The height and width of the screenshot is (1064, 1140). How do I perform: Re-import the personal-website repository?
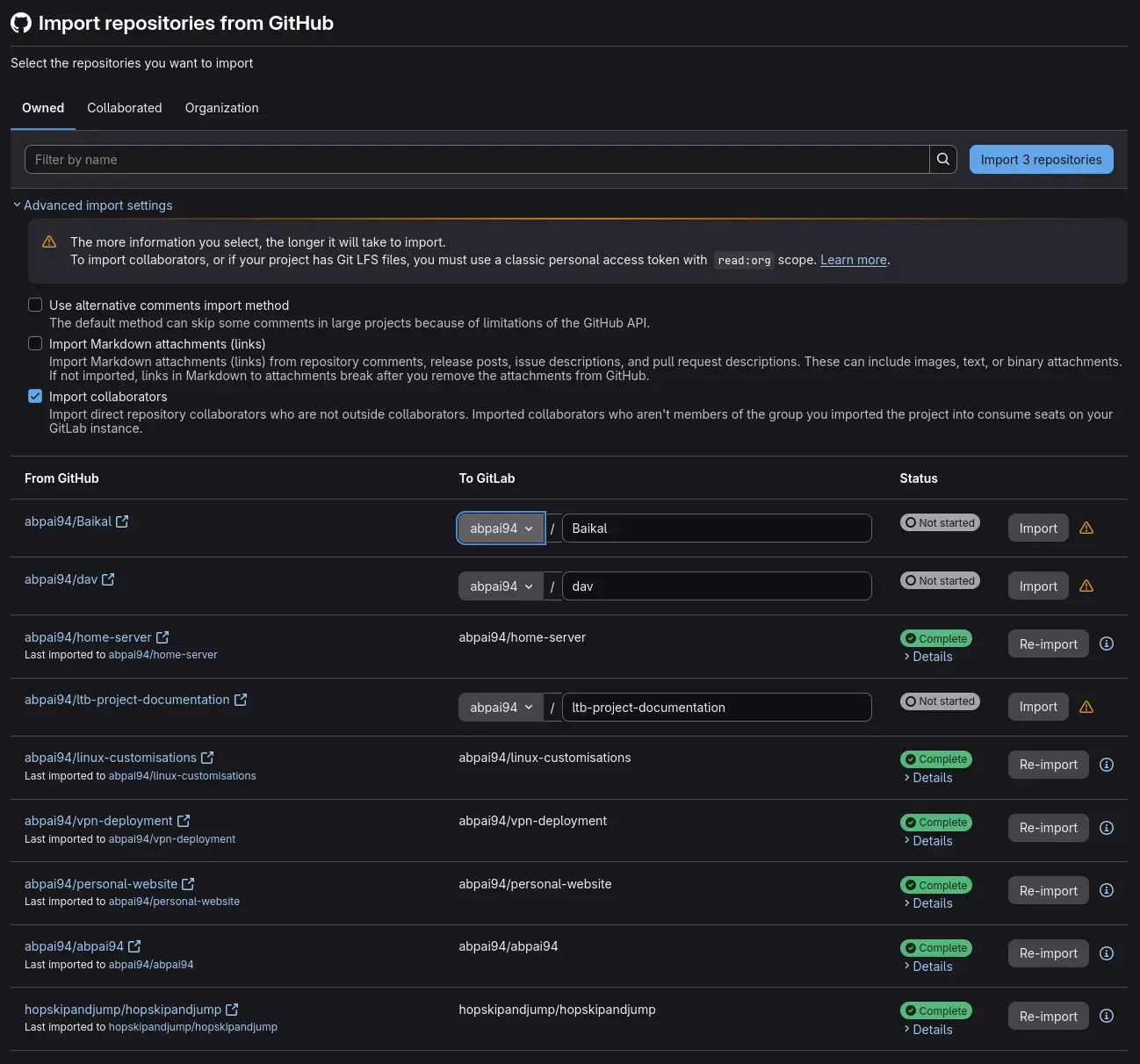(x=1048, y=890)
